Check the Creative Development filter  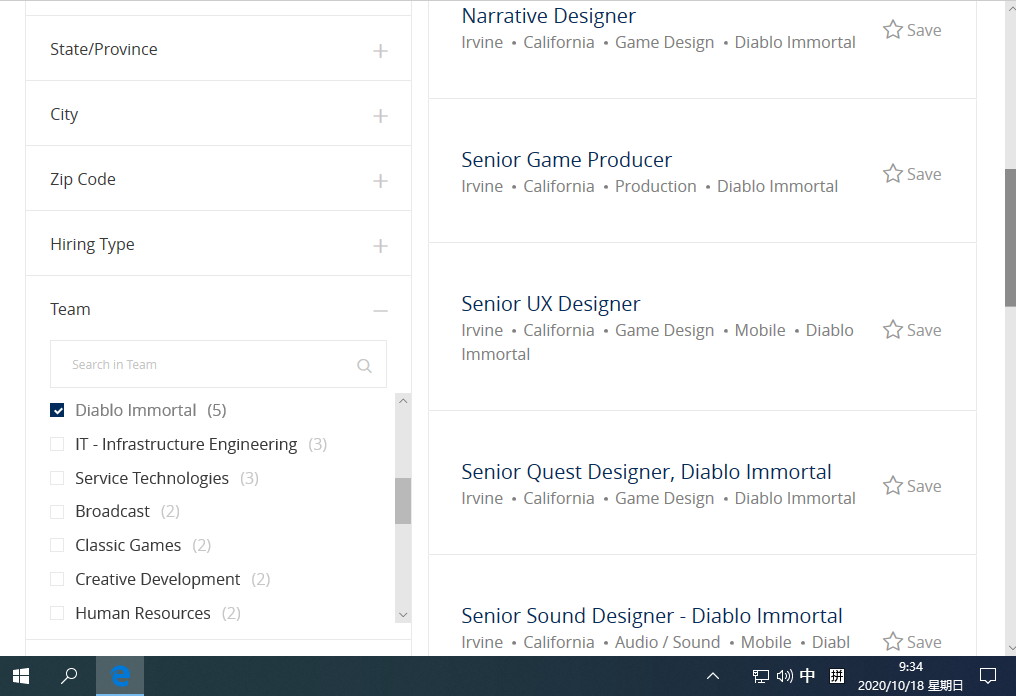click(57, 579)
